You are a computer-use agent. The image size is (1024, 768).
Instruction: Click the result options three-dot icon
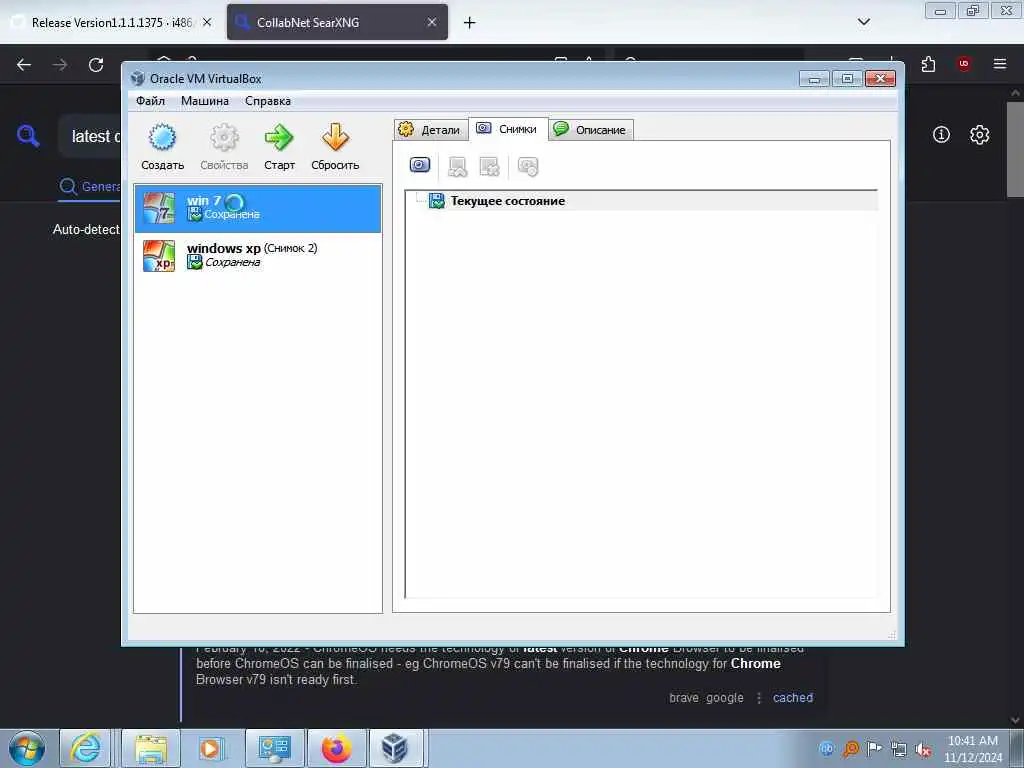pyautogui.click(x=759, y=698)
